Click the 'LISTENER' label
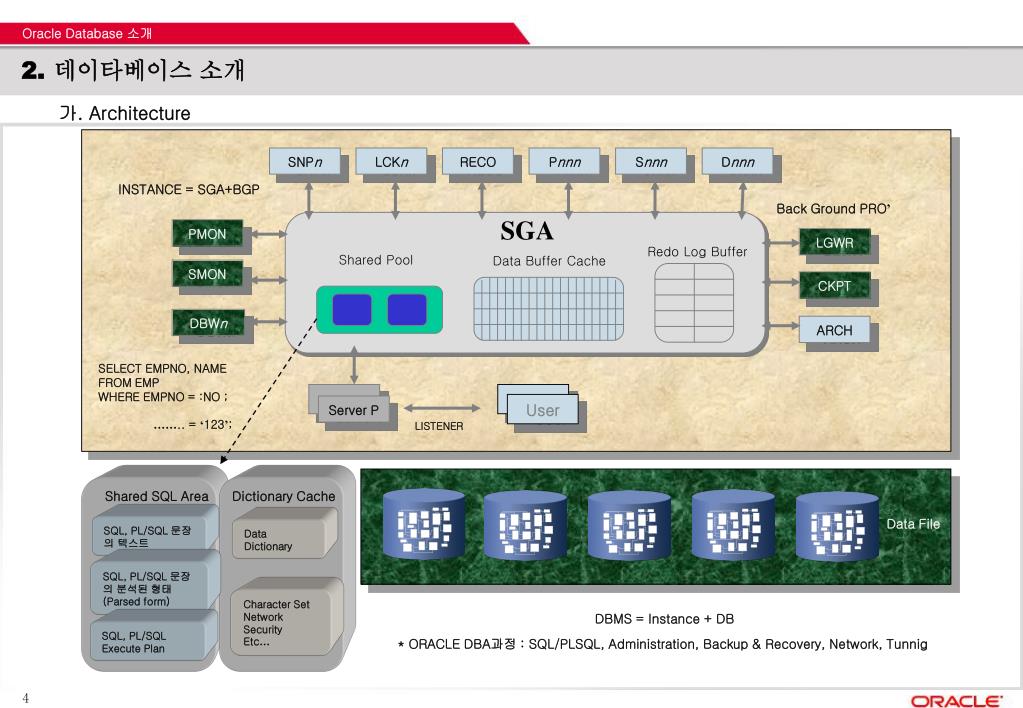Viewport: 1023px width, 708px height. click(439, 426)
